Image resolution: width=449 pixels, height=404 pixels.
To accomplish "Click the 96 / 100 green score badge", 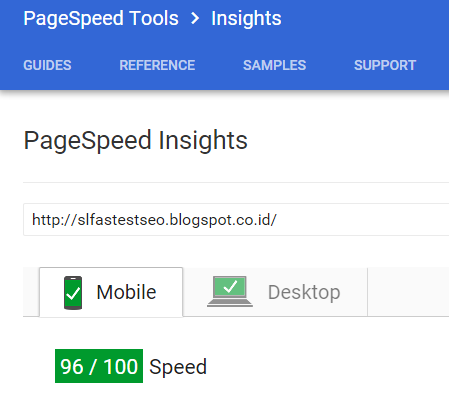I will 99,366.
